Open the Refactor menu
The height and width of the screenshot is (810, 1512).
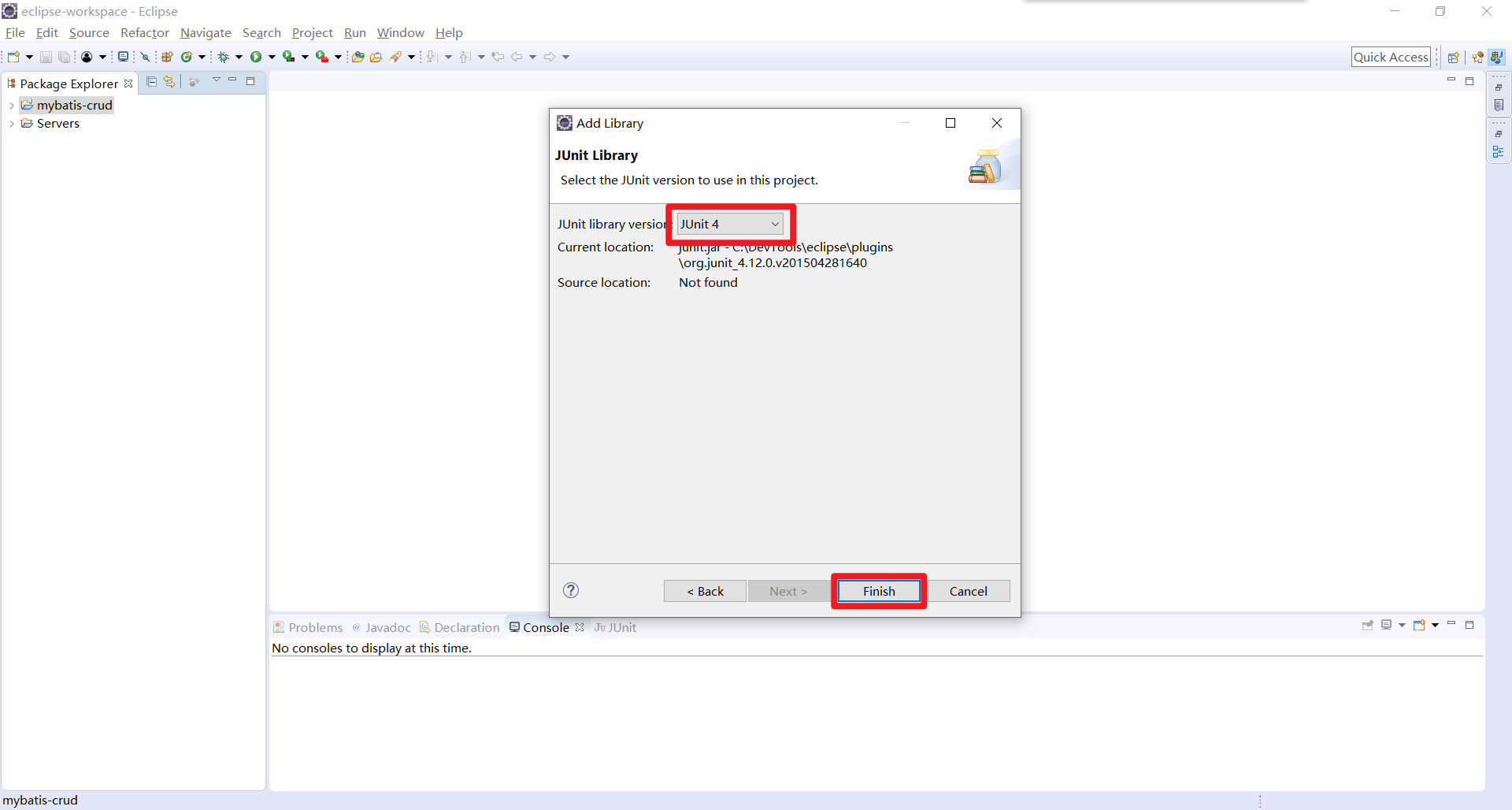point(145,32)
